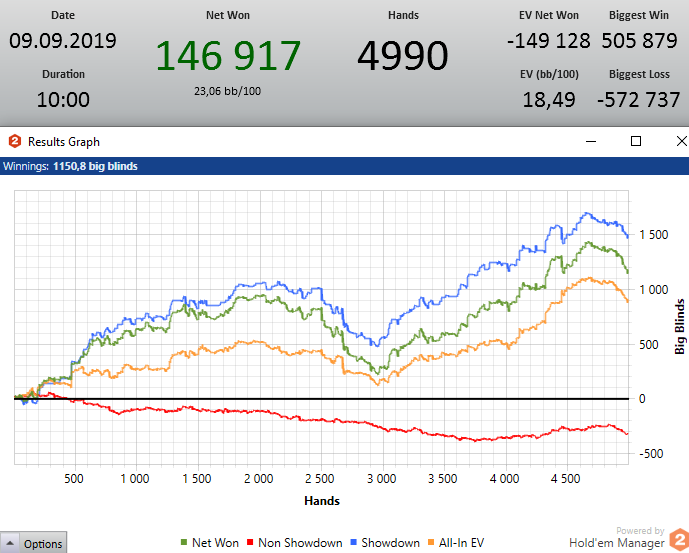Toggle the green Net Won legend swatch
The image size is (689, 553).
point(184,542)
